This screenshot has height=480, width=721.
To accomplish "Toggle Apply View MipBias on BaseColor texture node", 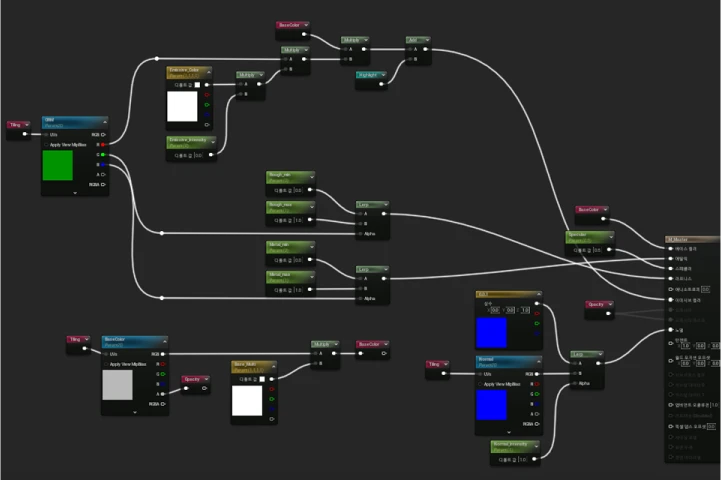I will pyautogui.click(x=106, y=364).
